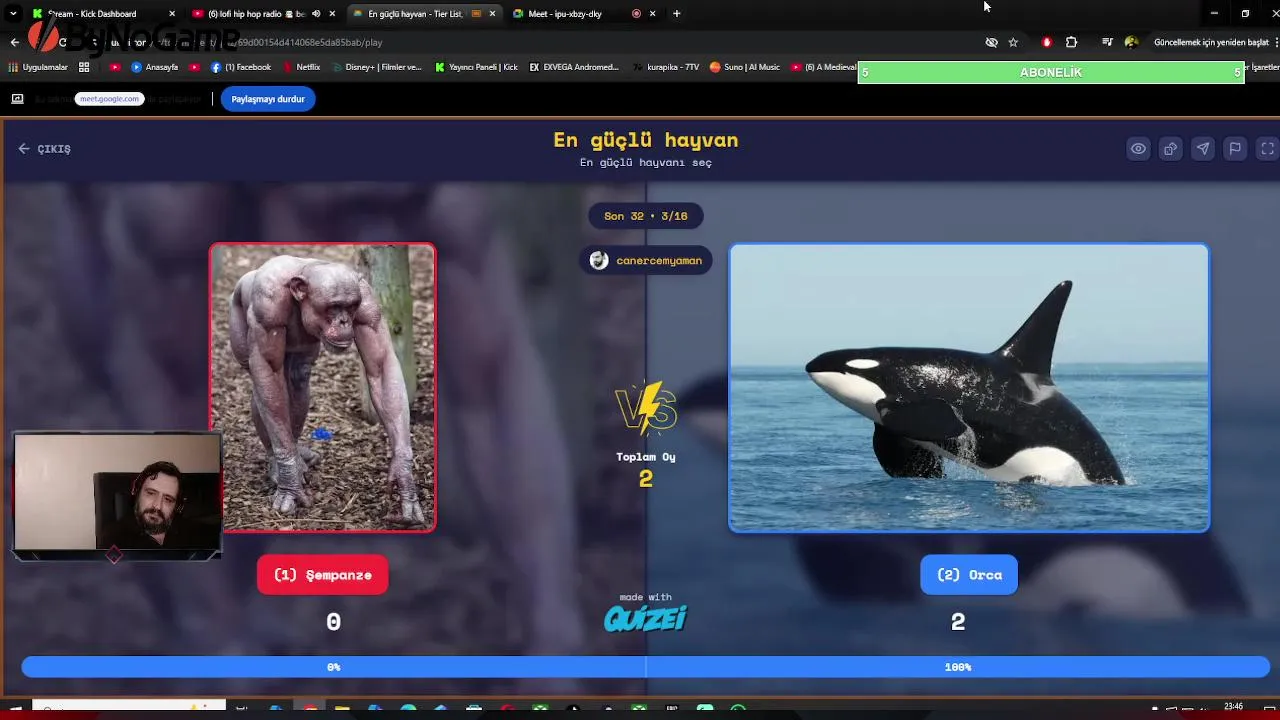Open the tab search dropdown arrow
Image resolution: width=1280 pixels, height=720 pixels.
click(x=13, y=14)
